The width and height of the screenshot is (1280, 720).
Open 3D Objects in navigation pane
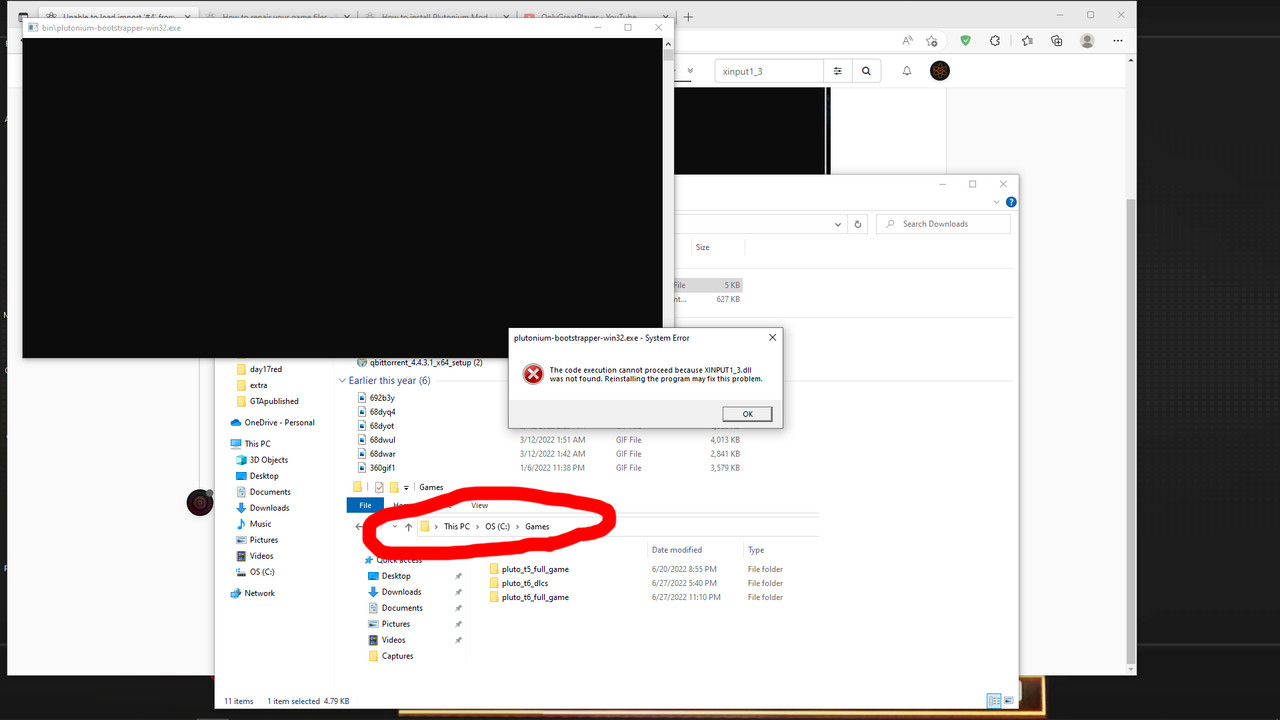coord(262,460)
